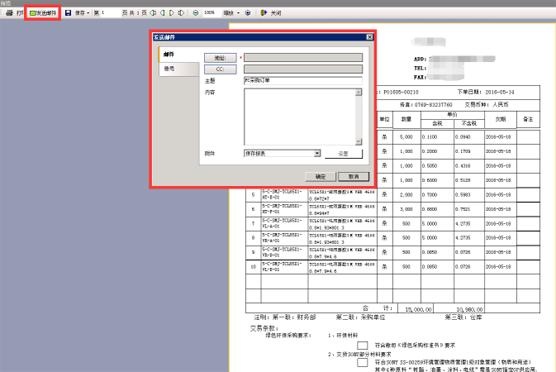Click the 主题 subject input field

[303, 80]
